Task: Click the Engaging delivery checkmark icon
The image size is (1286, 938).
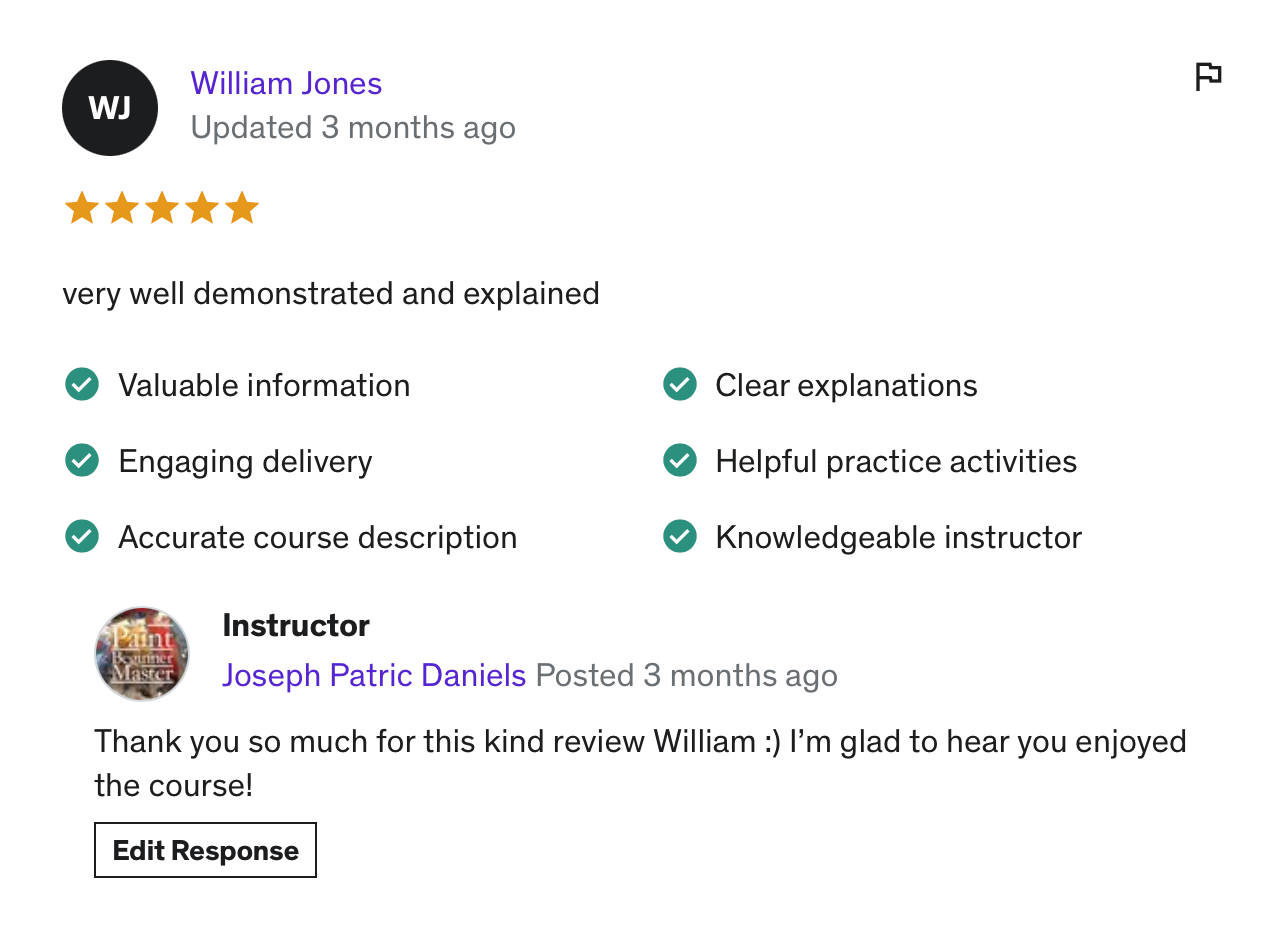Action: pyautogui.click(x=82, y=460)
